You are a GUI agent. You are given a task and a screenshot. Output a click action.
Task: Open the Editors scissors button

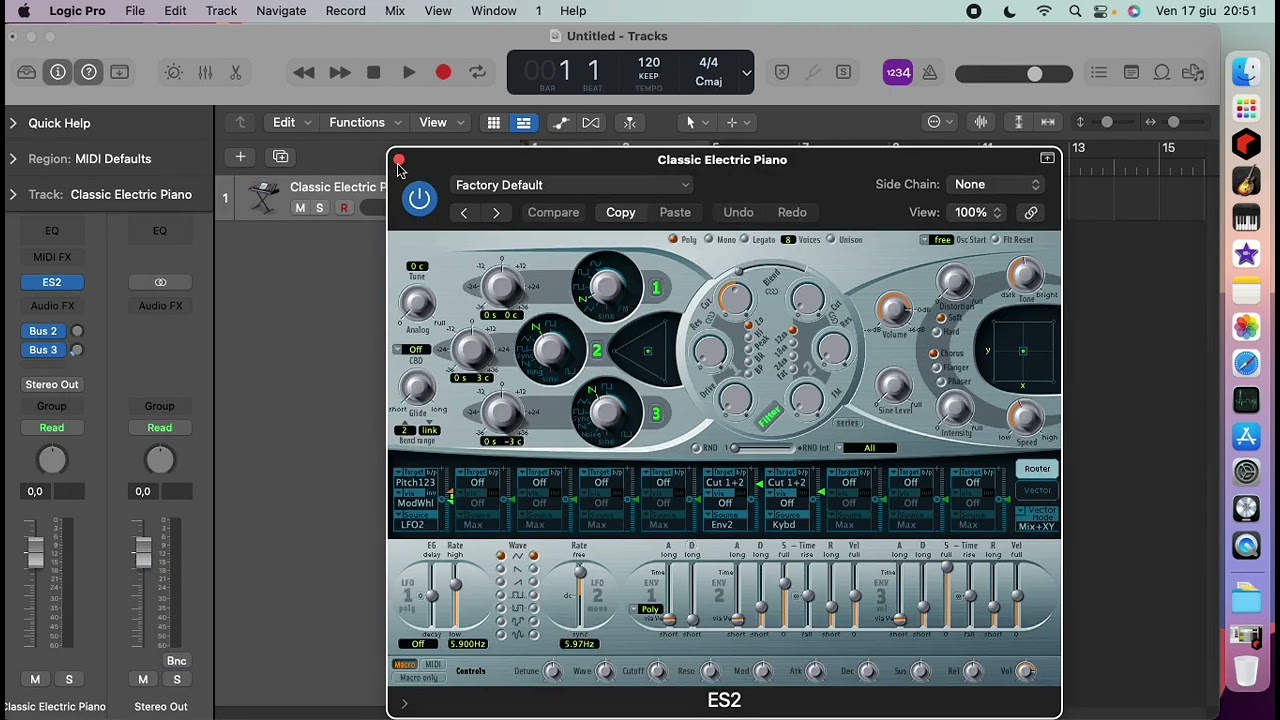pyautogui.click(x=236, y=72)
